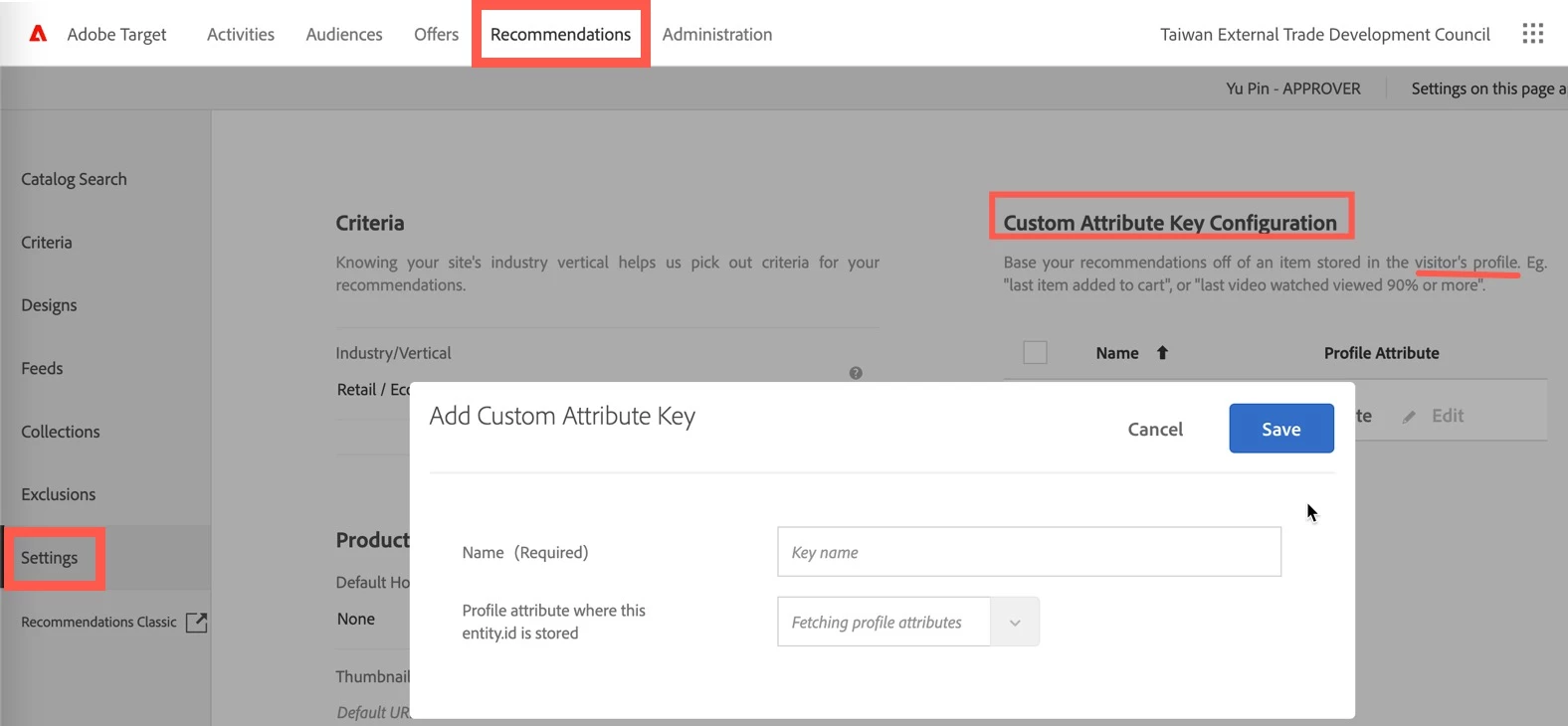Click the 'Settings on this page' text

[1488, 89]
